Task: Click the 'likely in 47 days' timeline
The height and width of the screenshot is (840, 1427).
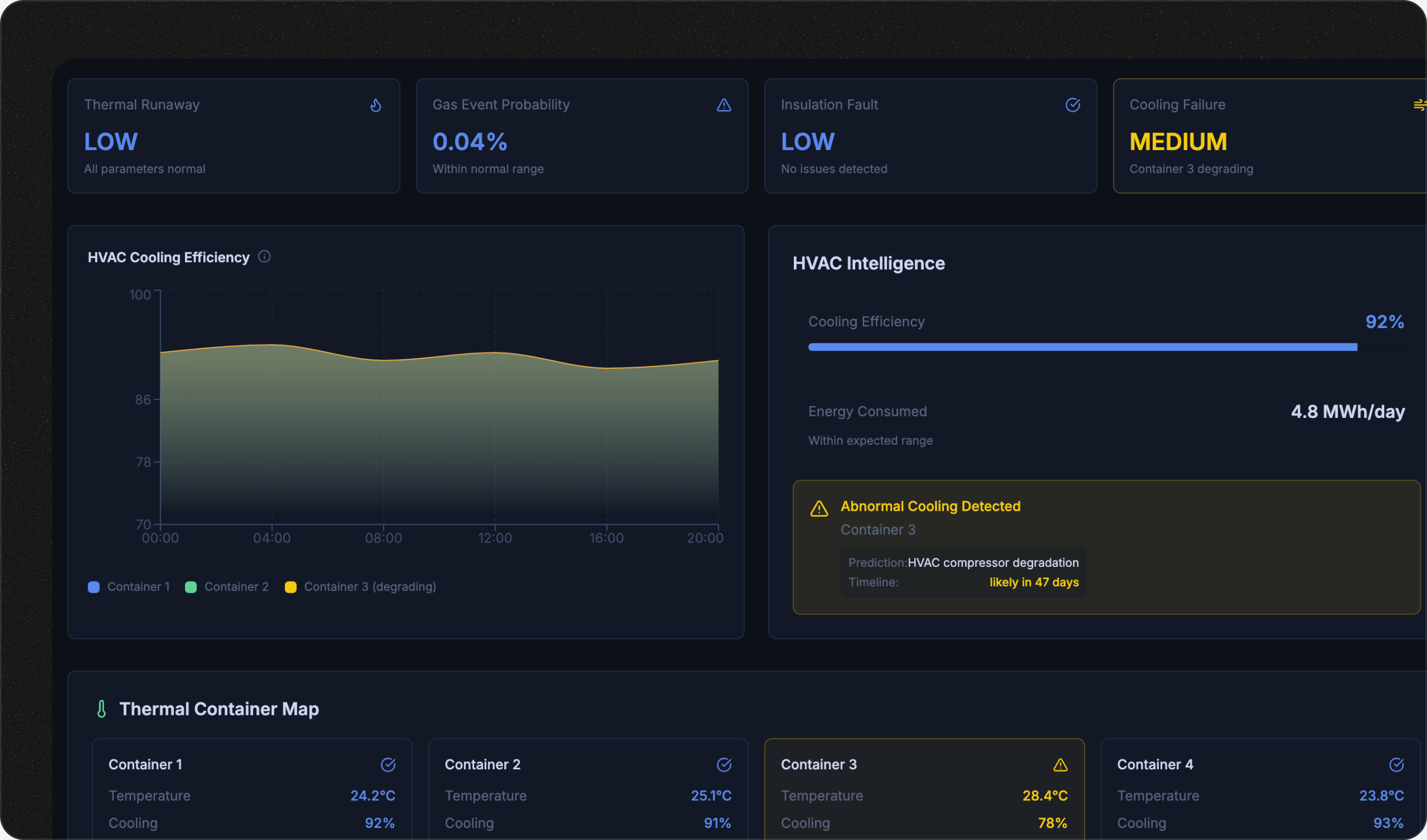Action: pos(1034,582)
